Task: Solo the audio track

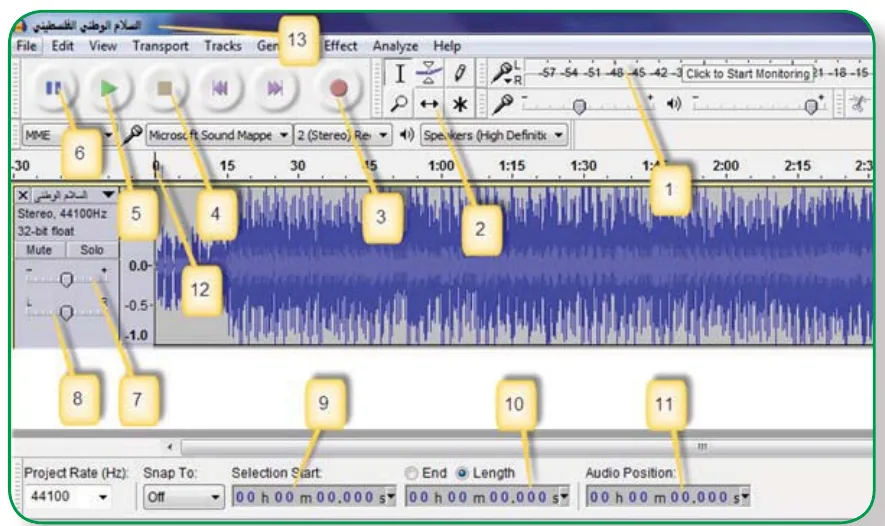Action: (x=91, y=249)
